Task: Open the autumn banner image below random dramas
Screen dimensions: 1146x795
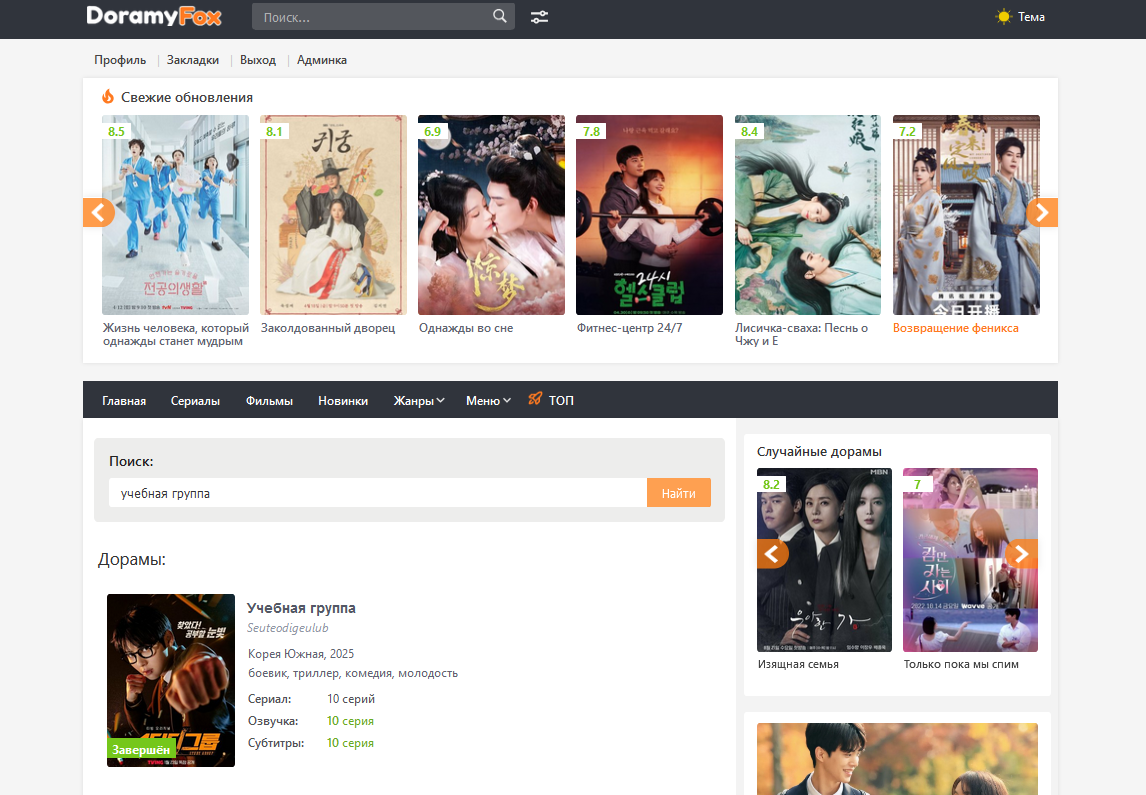Action: (898, 758)
